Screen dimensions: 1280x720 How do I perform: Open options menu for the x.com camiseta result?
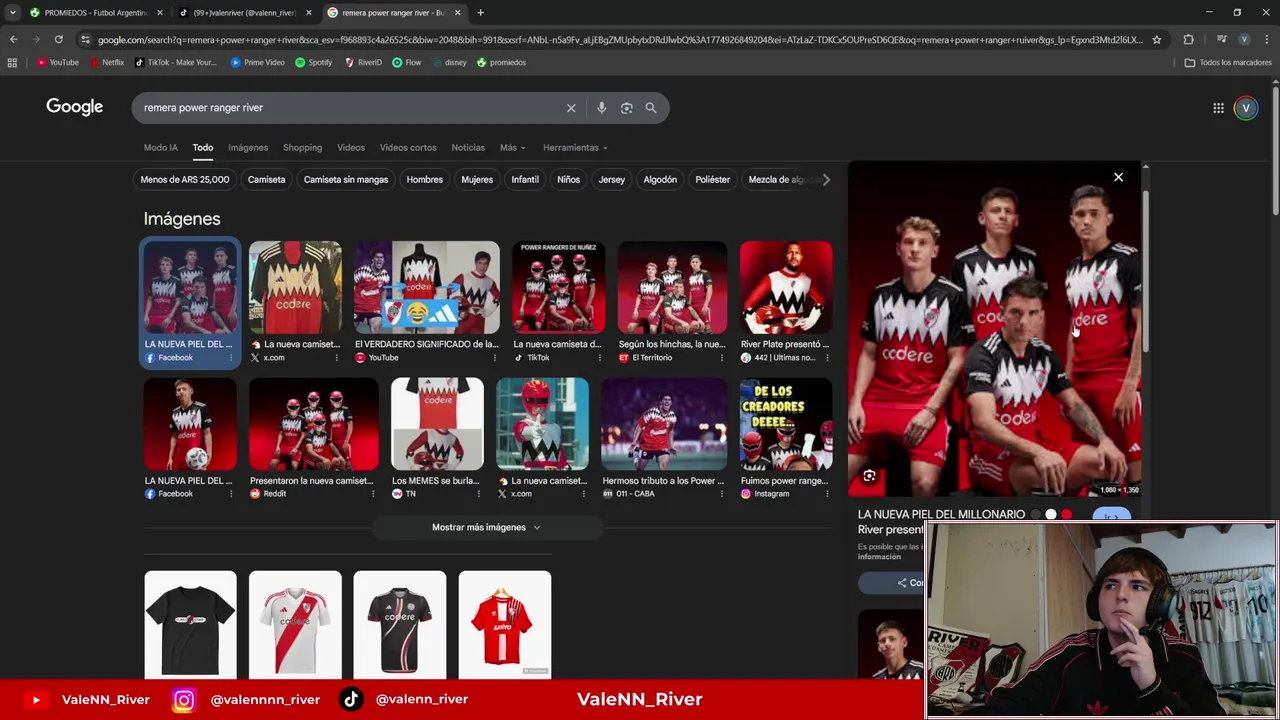[x=336, y=358]
